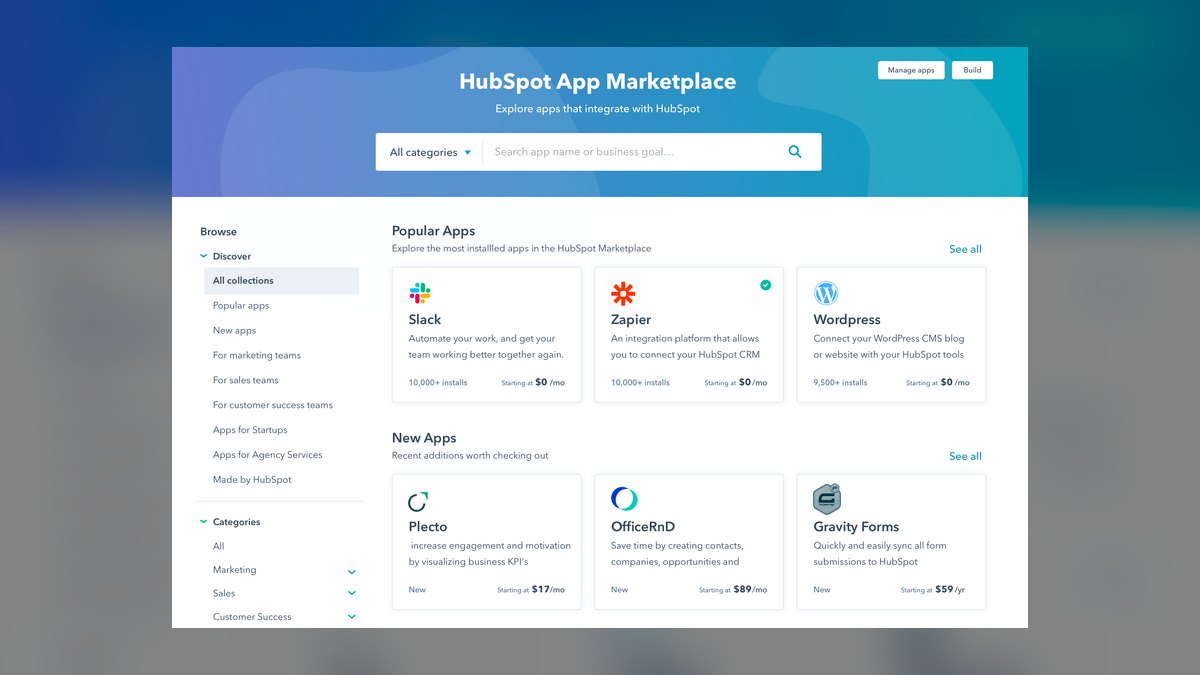The image size is (1200, 675).
Task: Click the Zapier app logo
Action: 623,293
